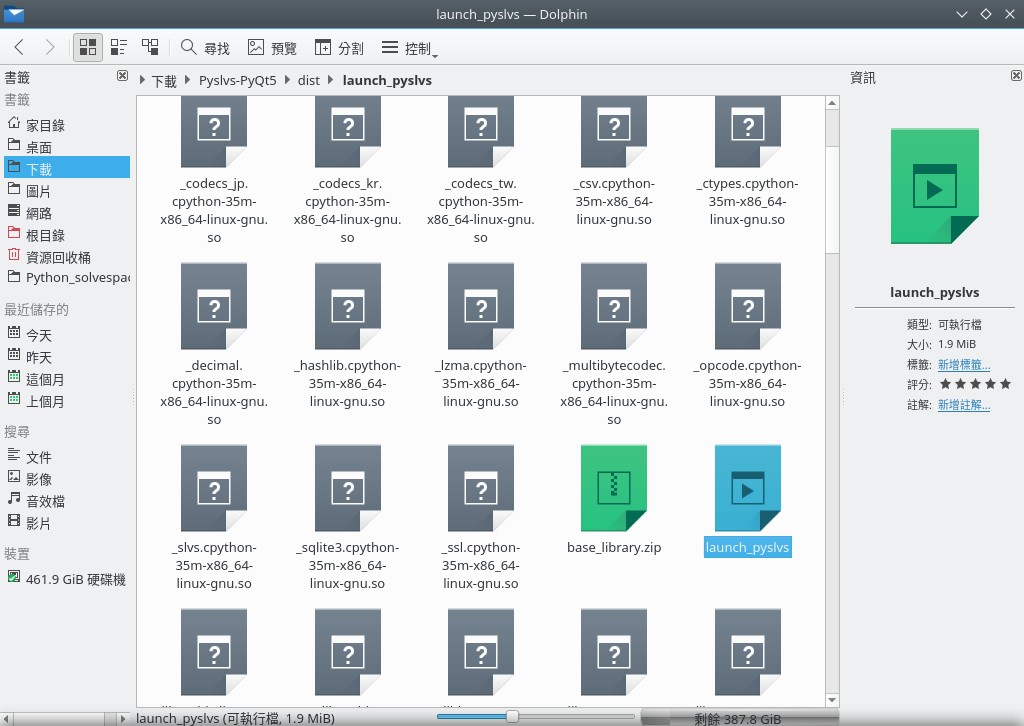1024x726 pixels.
Task: Select the _multibytecodec.cpython file
Action: point(614,345)
